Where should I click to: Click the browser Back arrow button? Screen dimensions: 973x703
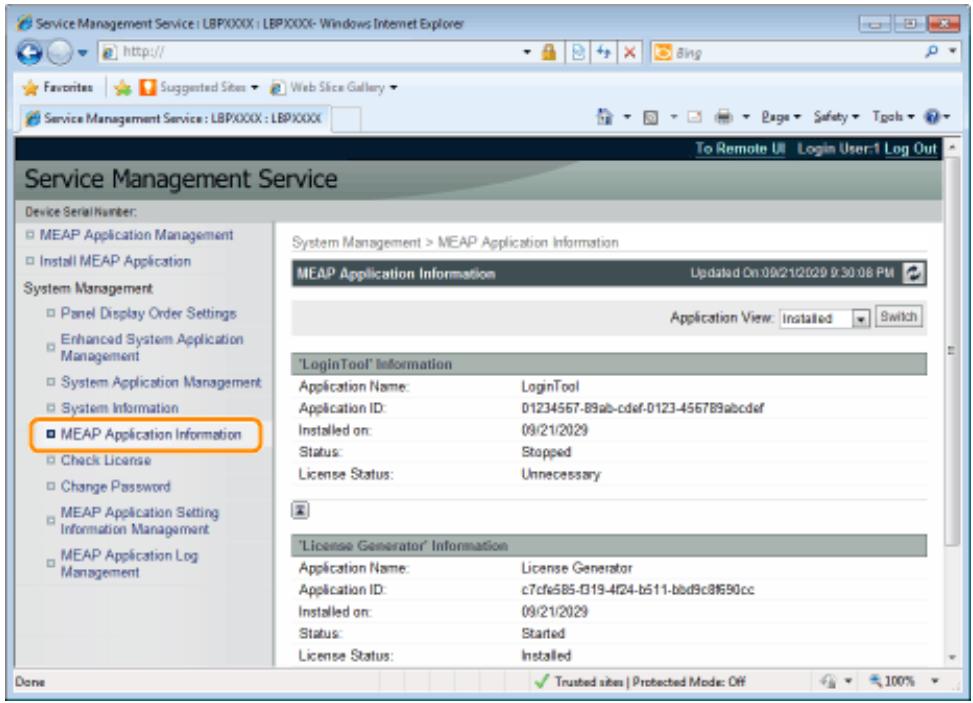click(29, 53)
